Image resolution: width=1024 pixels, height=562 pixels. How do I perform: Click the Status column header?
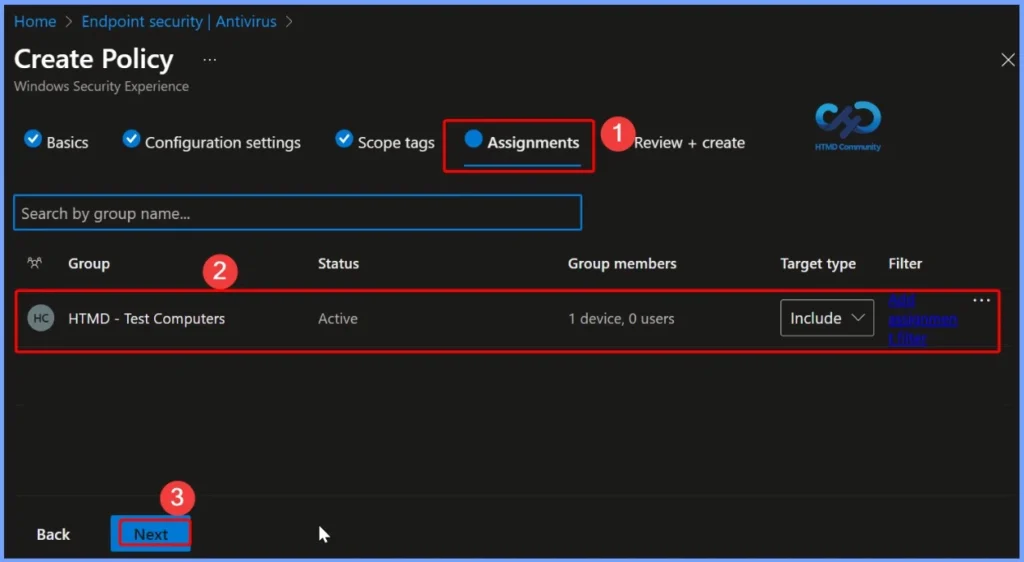pyautogui.click(x=338, y=264)
